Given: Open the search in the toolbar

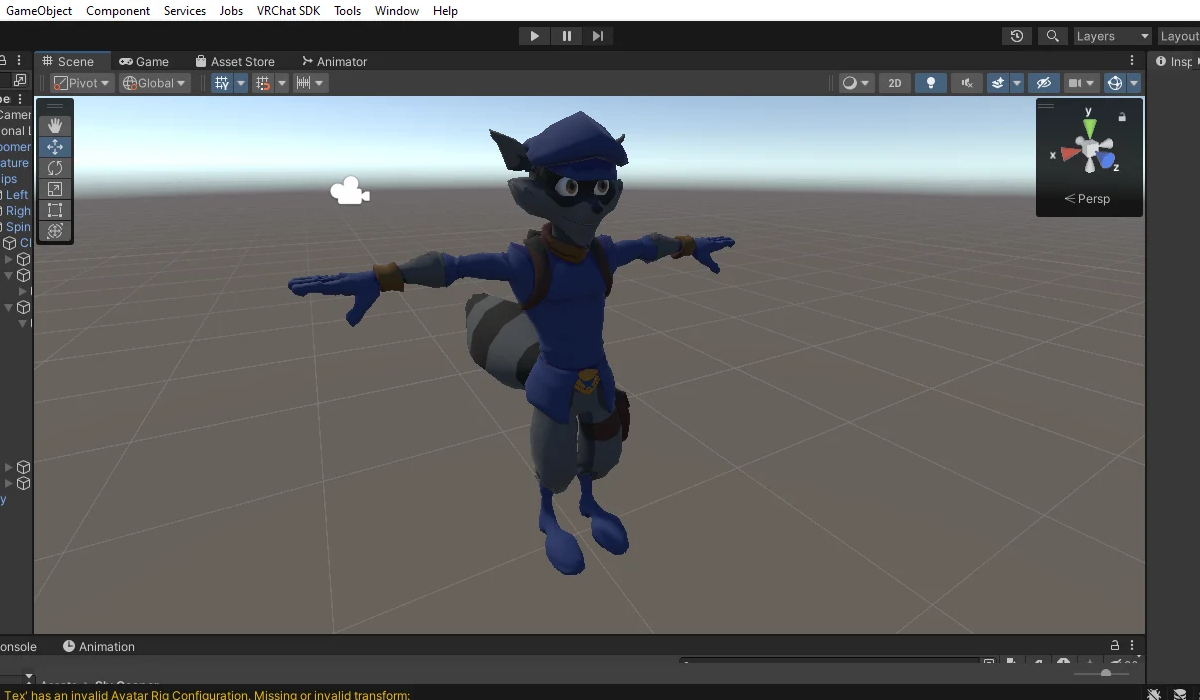Looking at the screenshot, I should [x=1052, y=35].
